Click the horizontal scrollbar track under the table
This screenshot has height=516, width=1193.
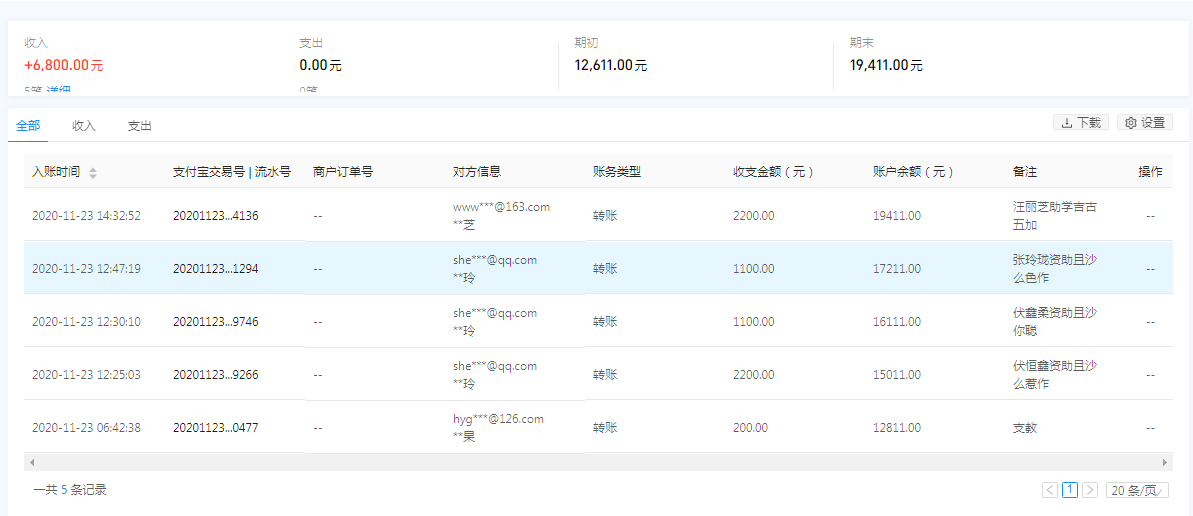pyautogui.click(x=600, y=463)
